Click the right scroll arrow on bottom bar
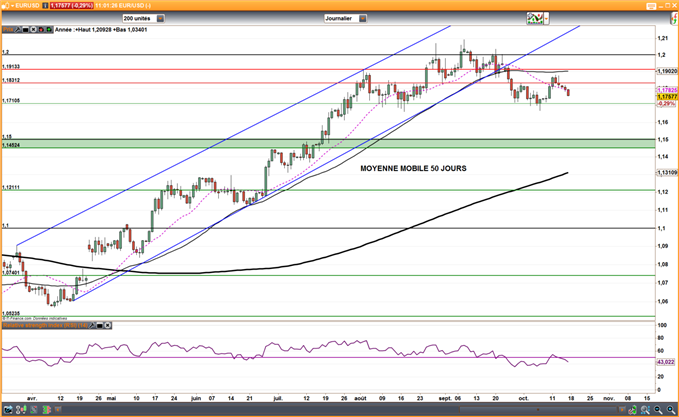 (622, 409)
